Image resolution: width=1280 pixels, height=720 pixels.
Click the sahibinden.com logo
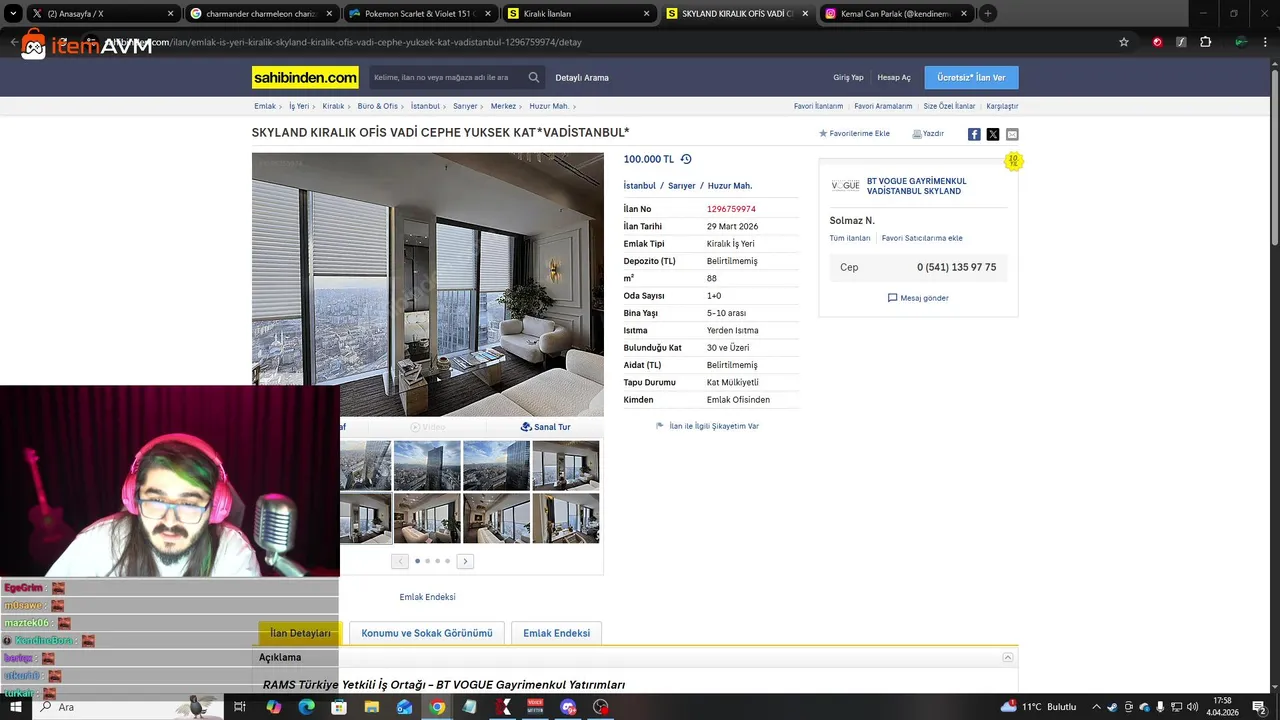tap(305, 77)
